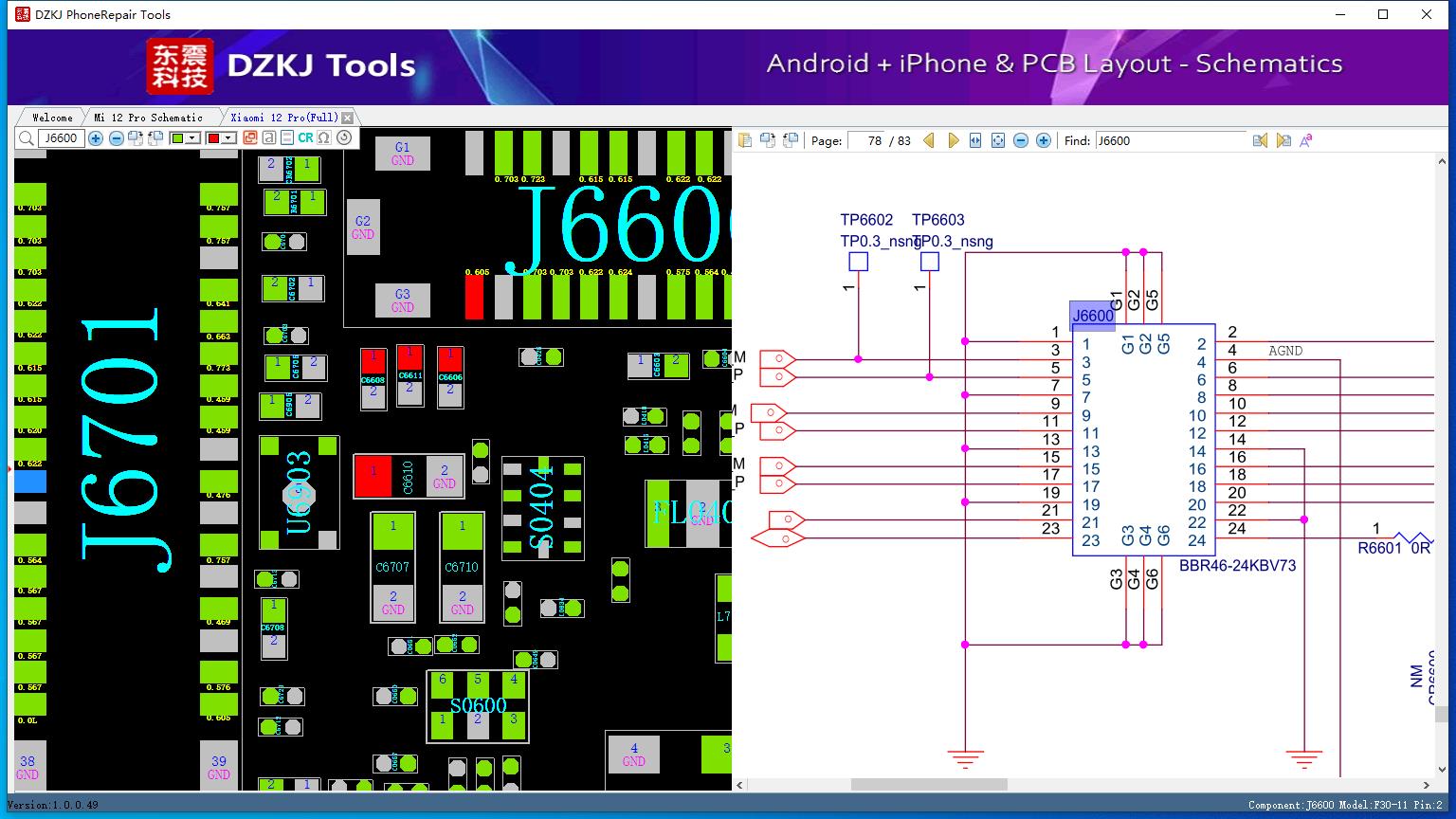Toggle the CR display button
The image size is (1456, 819).
point(305,138)
